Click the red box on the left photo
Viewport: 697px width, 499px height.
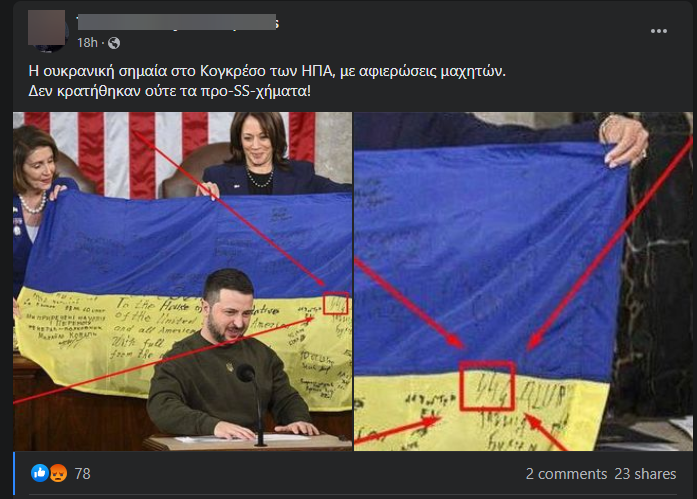click(x=335, y=303)
